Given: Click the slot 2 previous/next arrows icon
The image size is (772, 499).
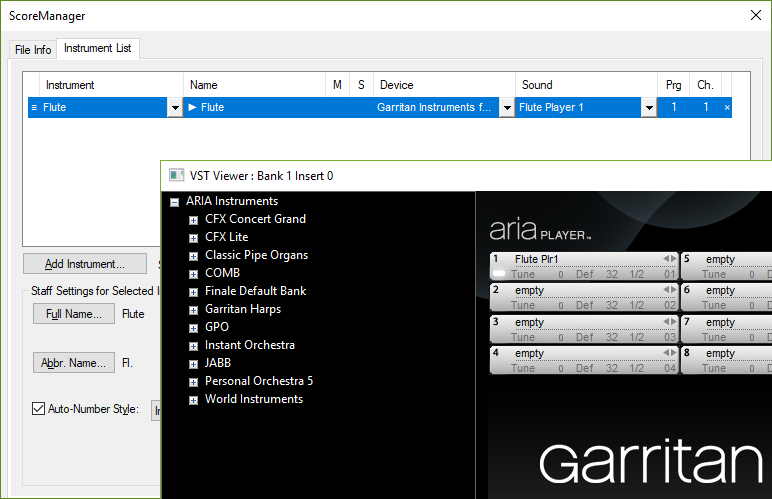Looking at the screenshot, I should pyautogui.click(x=670, y=289).
